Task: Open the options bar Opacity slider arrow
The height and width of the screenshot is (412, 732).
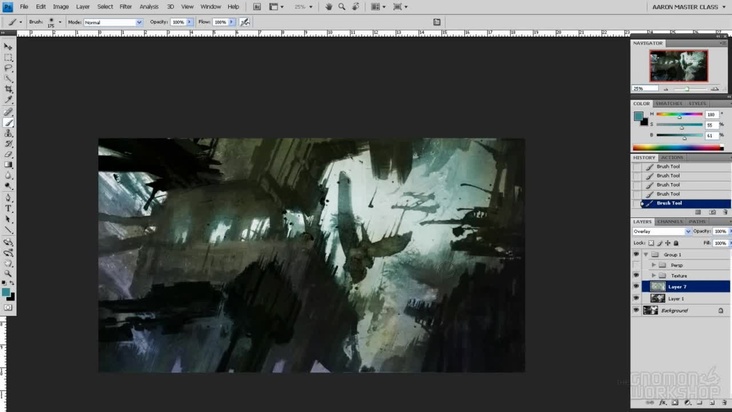Action: [190, 22]
